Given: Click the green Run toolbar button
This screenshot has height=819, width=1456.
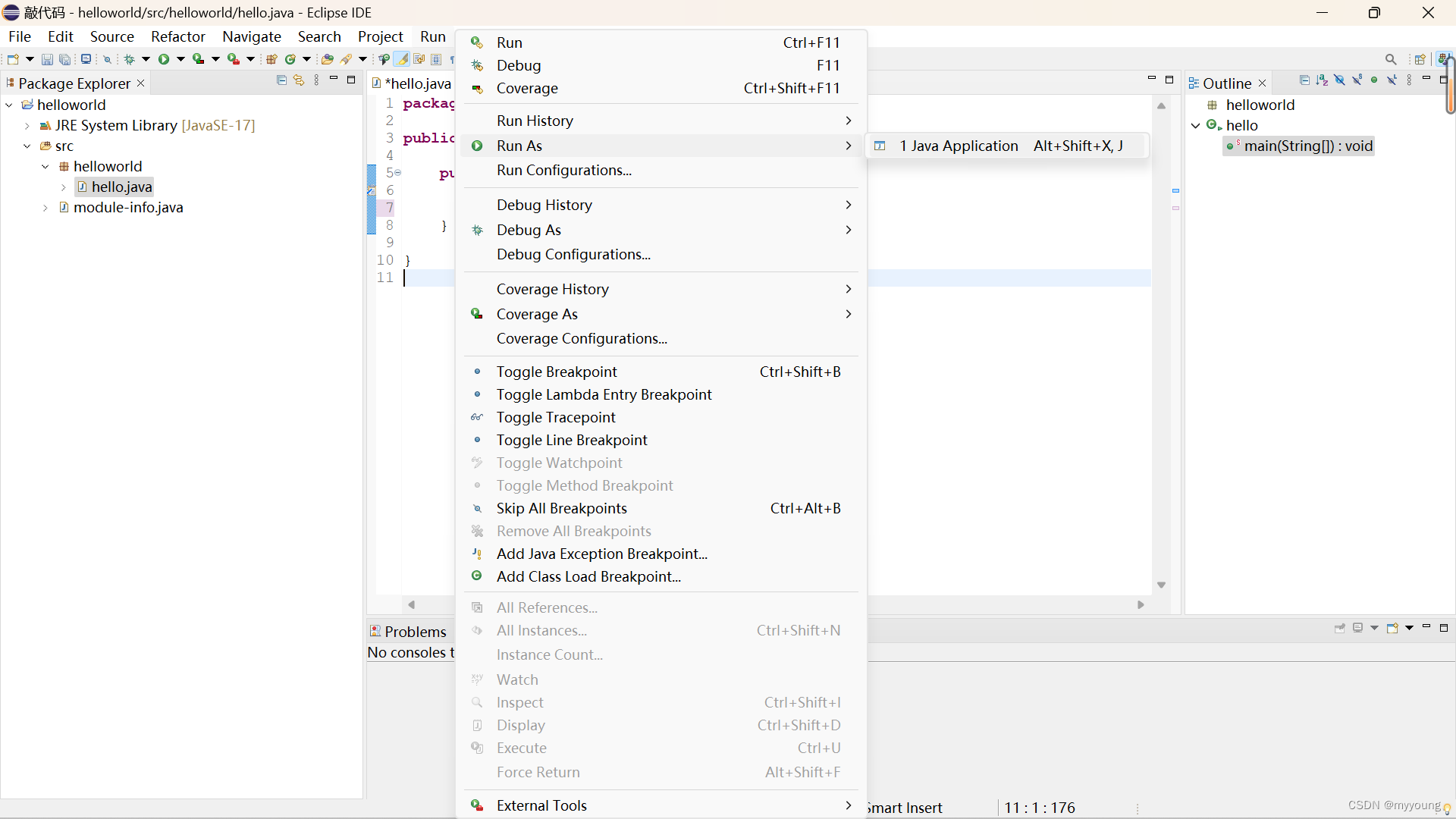Looking at the screenshot, I should coord(164,59).
